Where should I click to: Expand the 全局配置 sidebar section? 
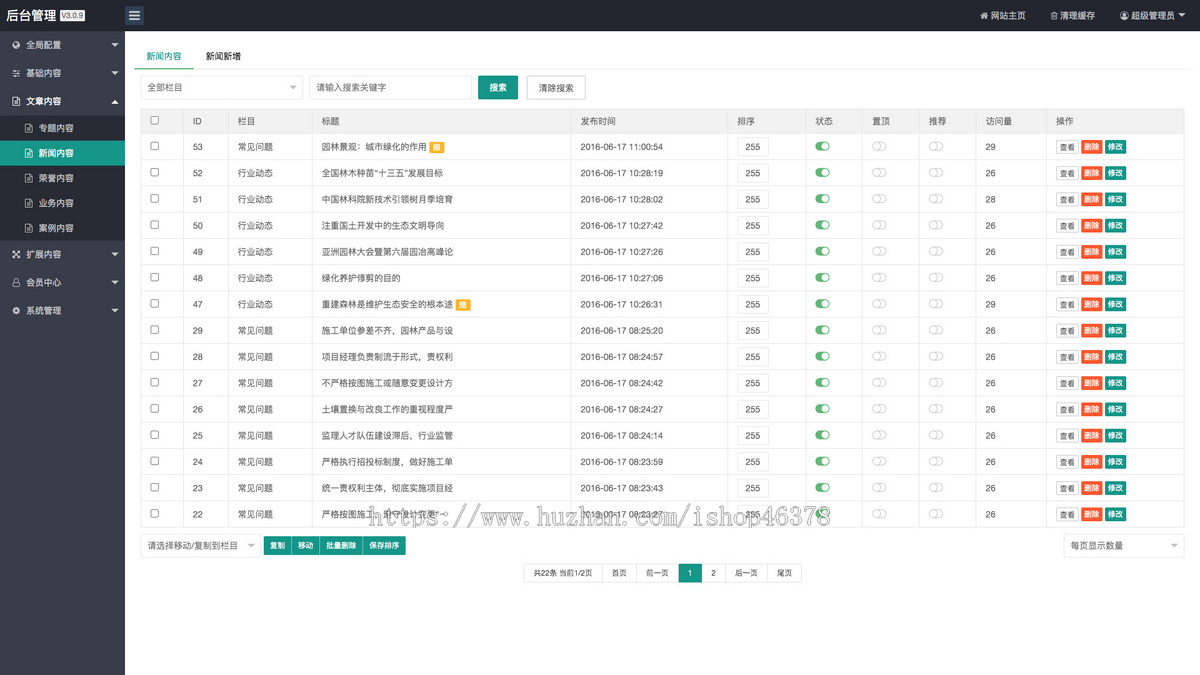(62, 45)
